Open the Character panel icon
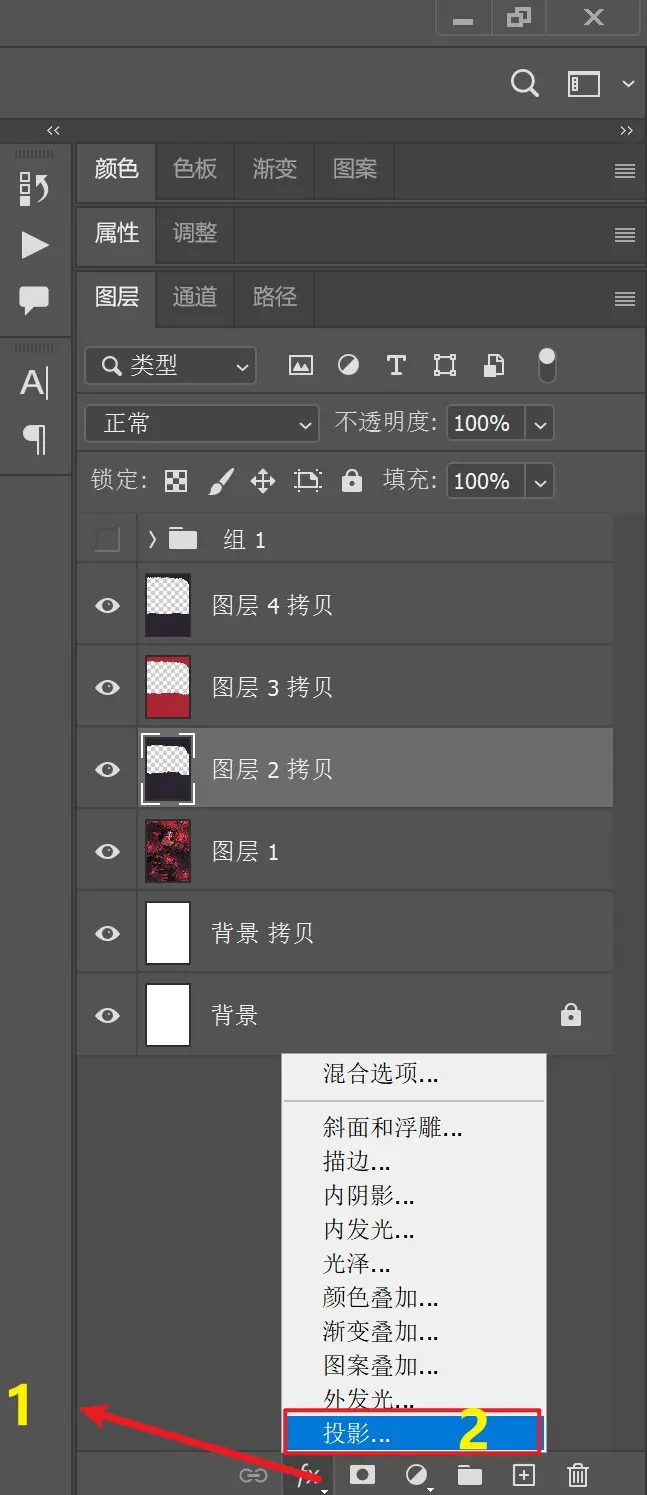Image resolution: width=647 pixels, height=1495 pixels. tap(35, 382)
